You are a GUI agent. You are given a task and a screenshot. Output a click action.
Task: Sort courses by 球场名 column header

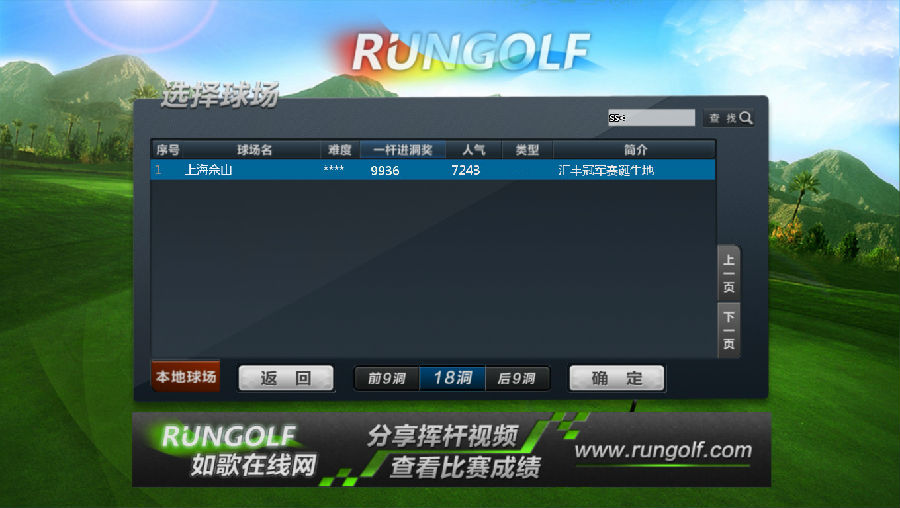pos(254,150)
